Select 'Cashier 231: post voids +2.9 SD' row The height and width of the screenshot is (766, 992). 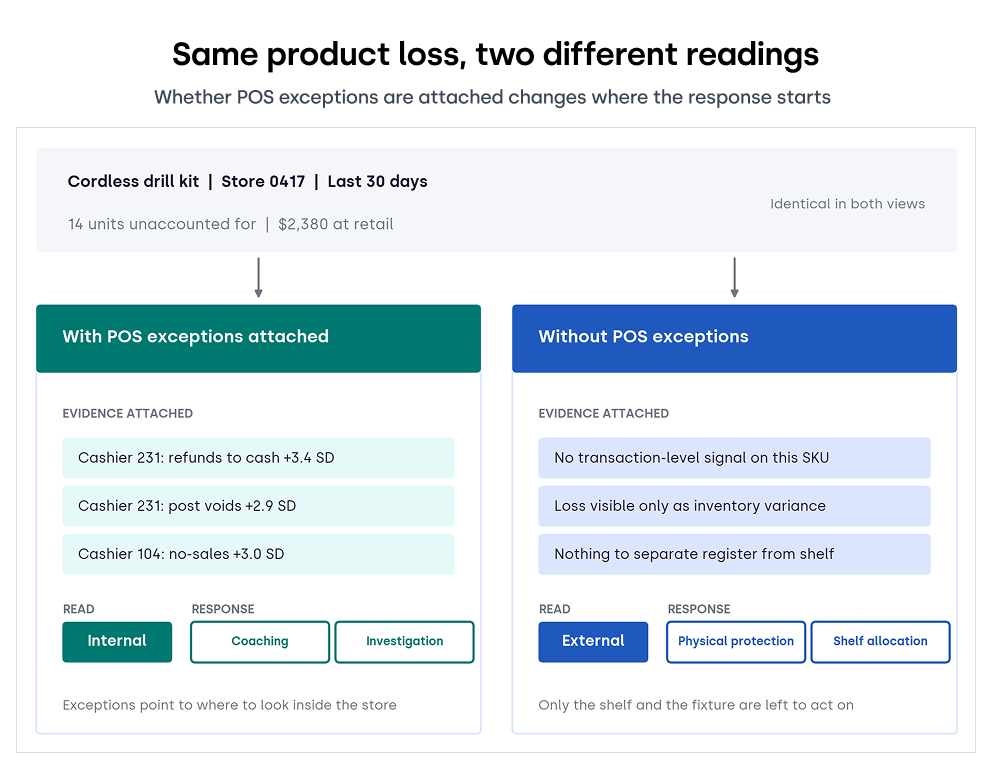click(258, 506)
